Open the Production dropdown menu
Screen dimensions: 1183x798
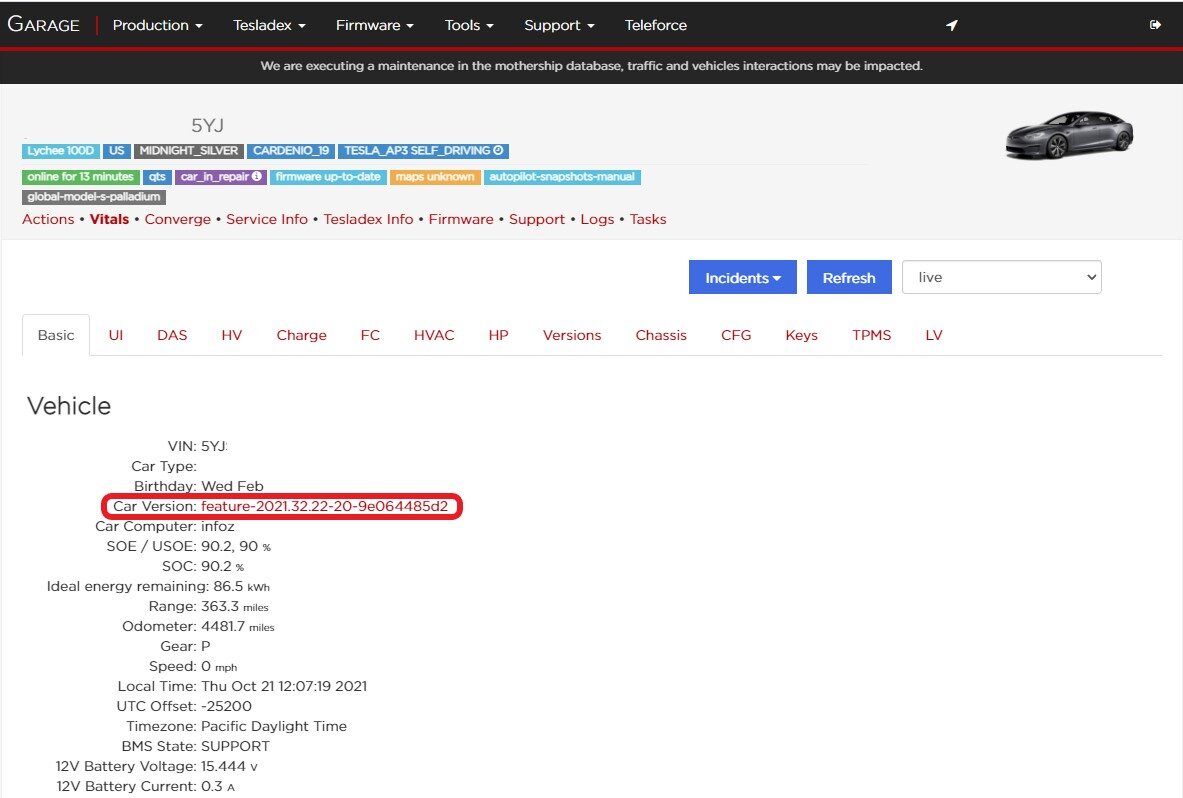click(x=157, y=25)
